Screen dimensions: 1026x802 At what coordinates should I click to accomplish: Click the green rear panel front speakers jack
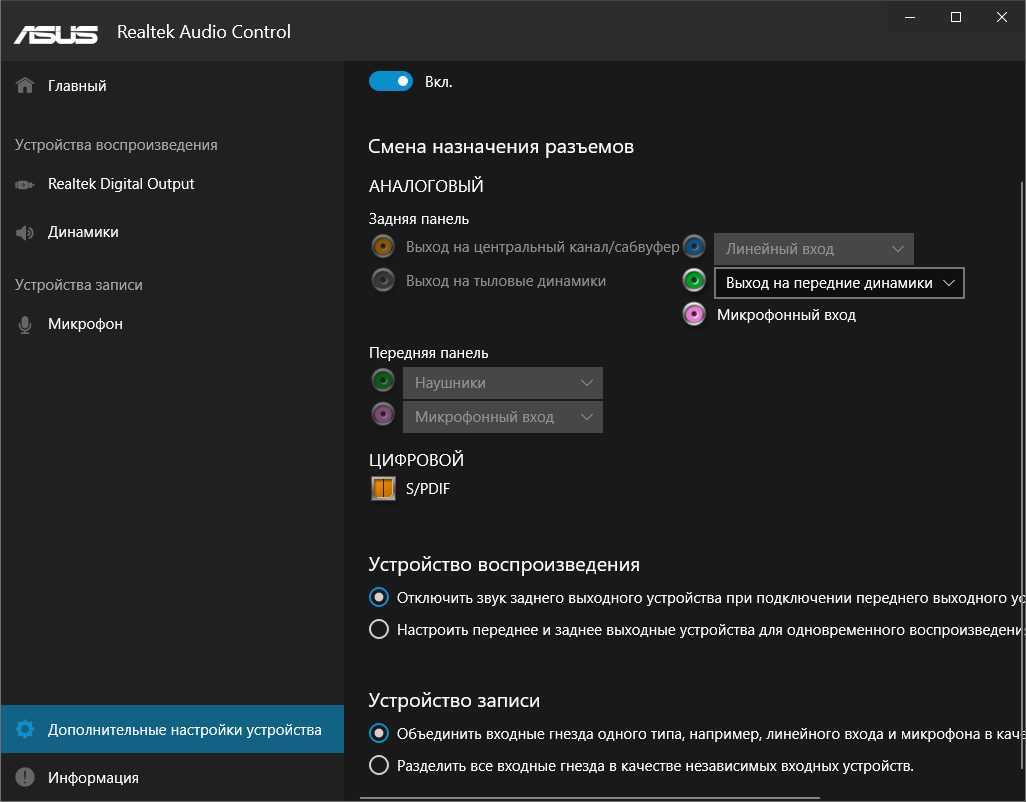point(695,281)
